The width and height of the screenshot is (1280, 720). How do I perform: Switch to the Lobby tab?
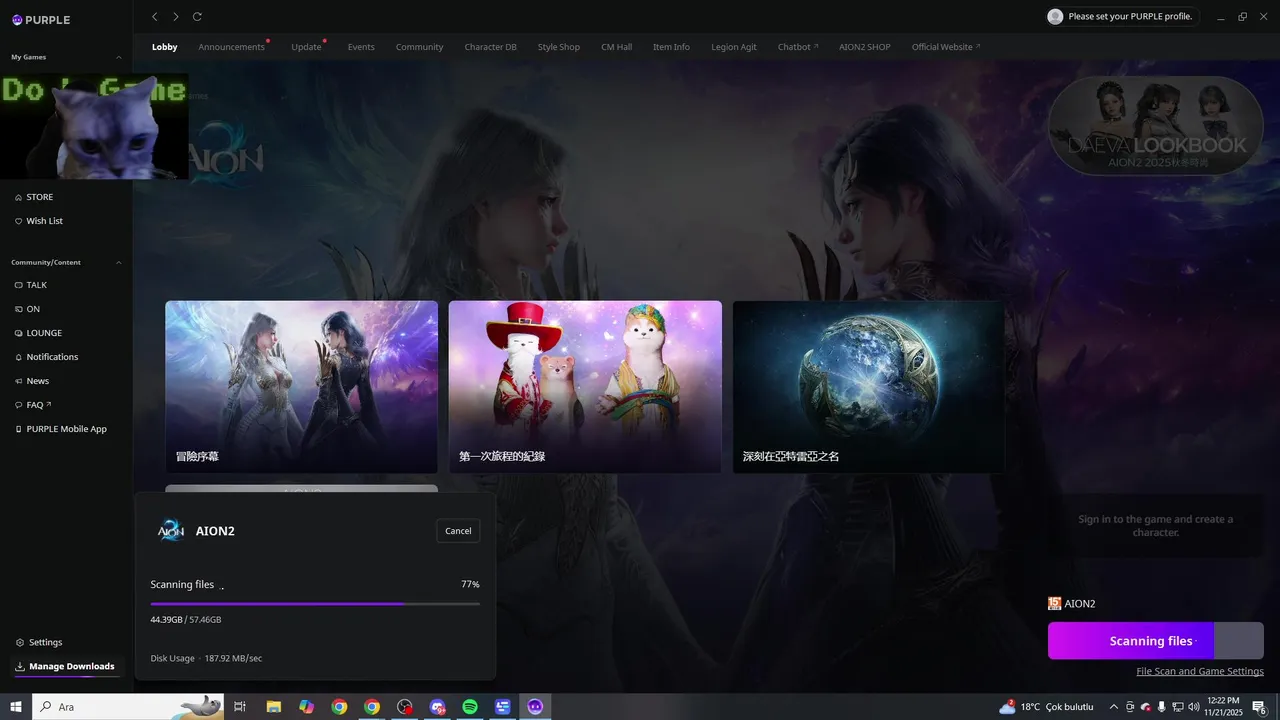click(x=165, y=47)
